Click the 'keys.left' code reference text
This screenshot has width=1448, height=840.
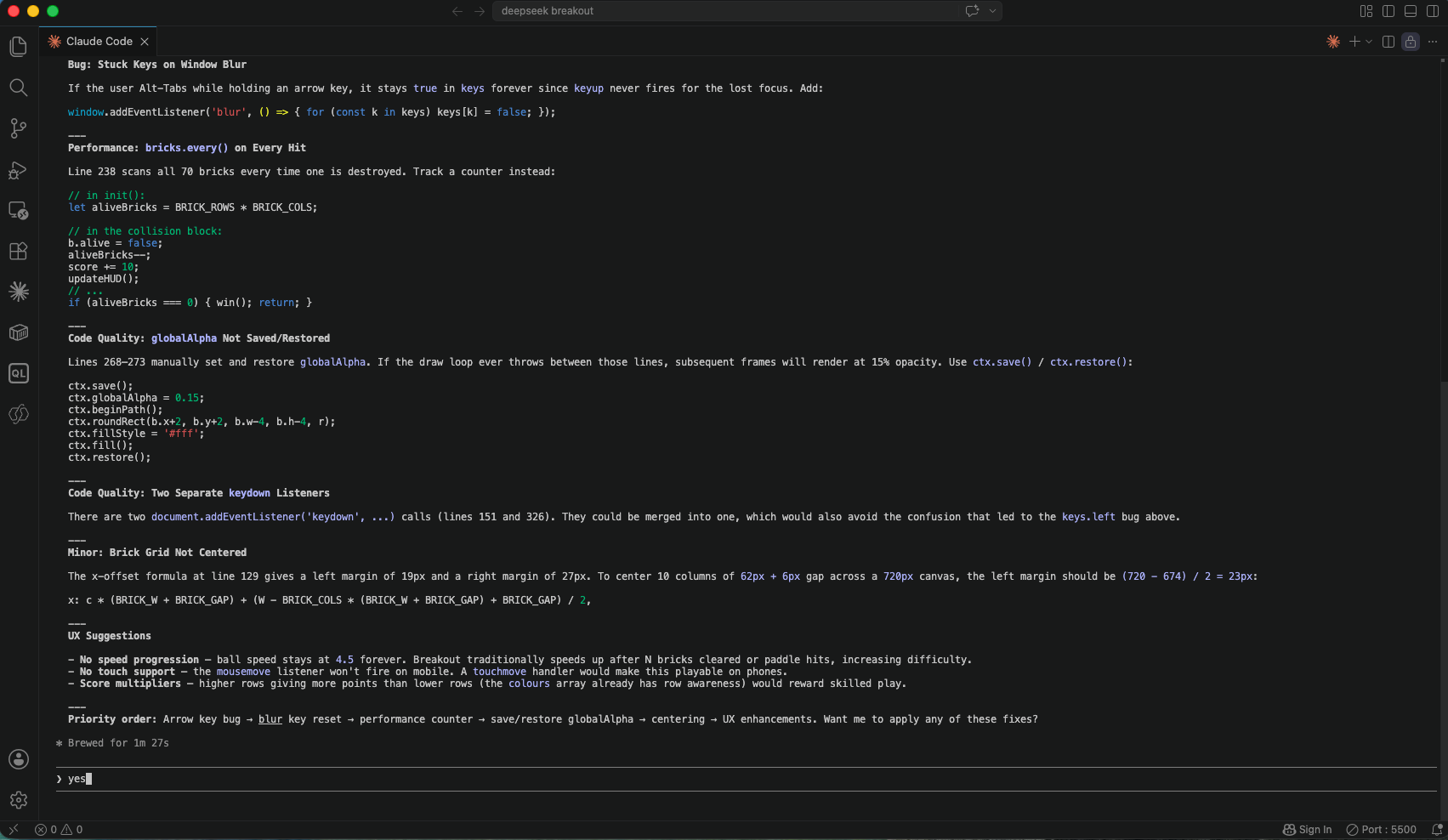point(1088,517)
